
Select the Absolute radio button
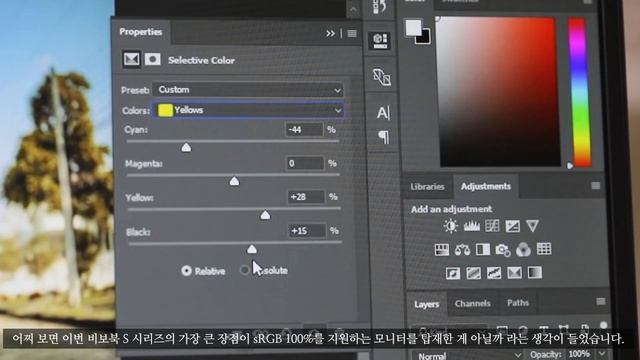[244, 270]
